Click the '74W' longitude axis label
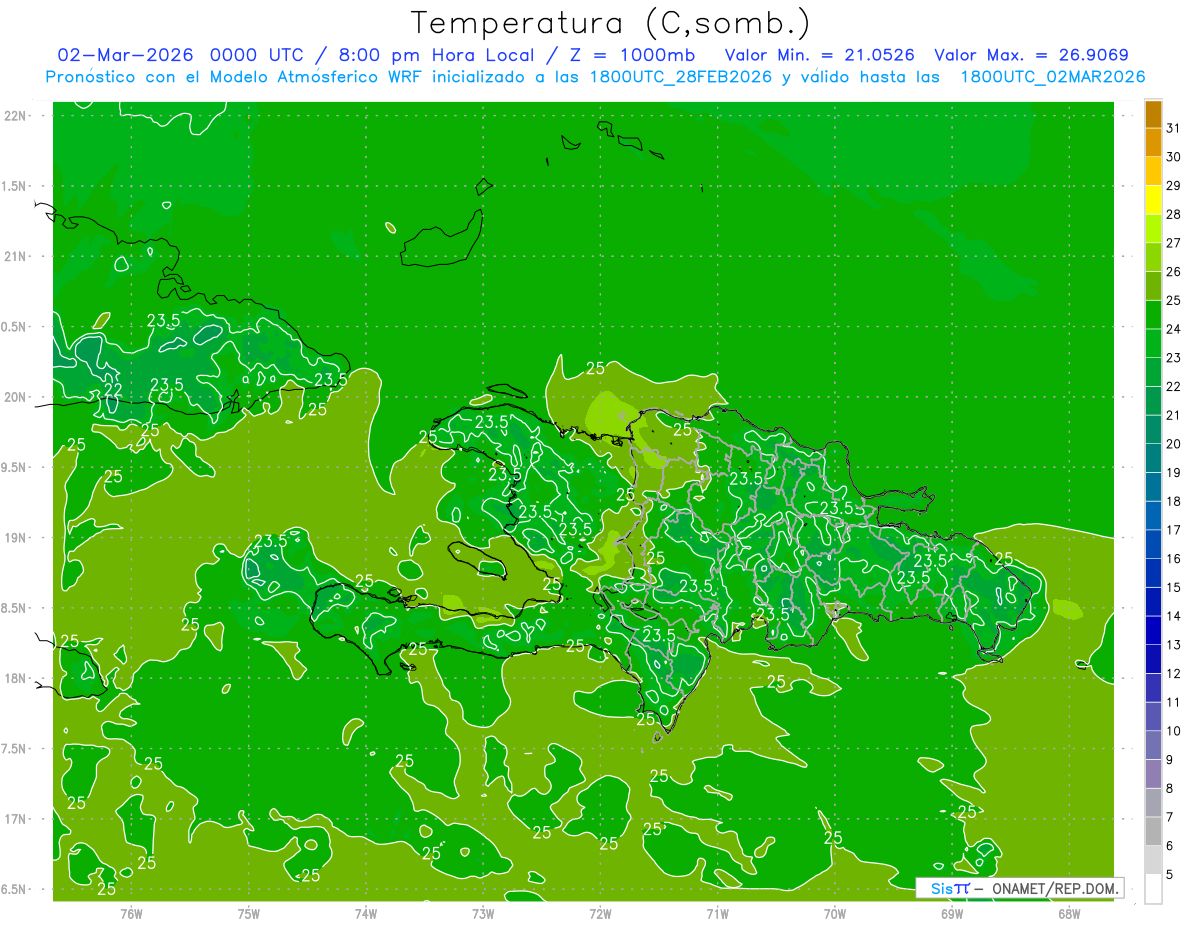Image resolution: width=1200 pixels, height=927 pixels. pyautogui.click(x=365, y=913)
